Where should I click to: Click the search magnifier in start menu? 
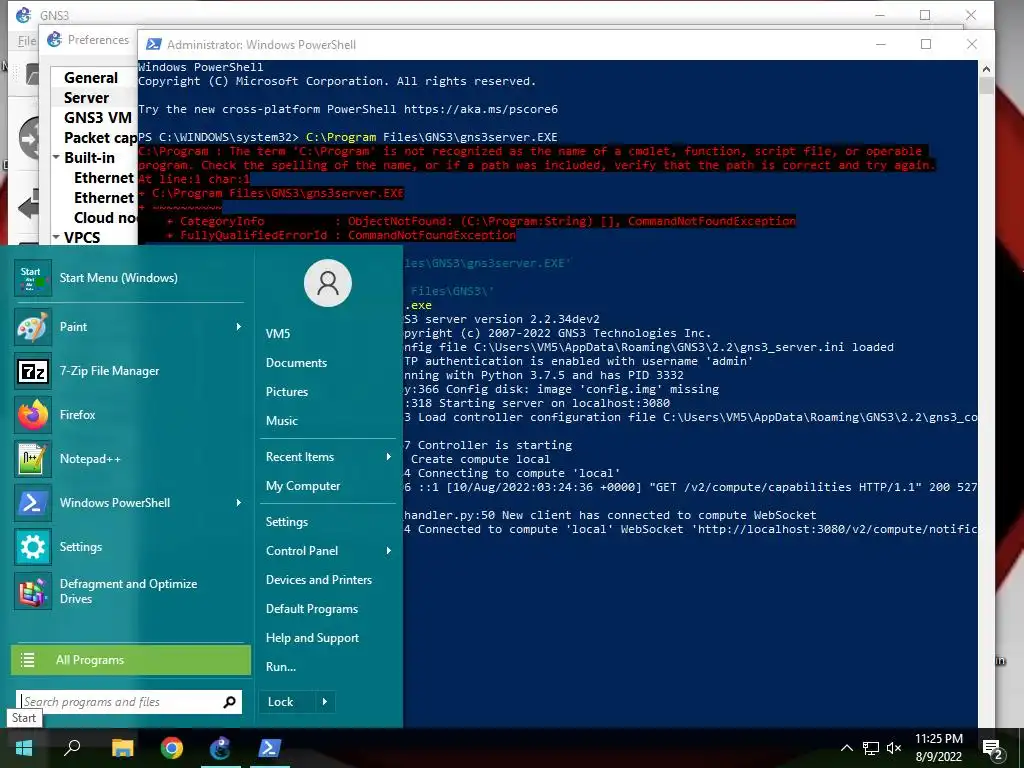(229, 702)
